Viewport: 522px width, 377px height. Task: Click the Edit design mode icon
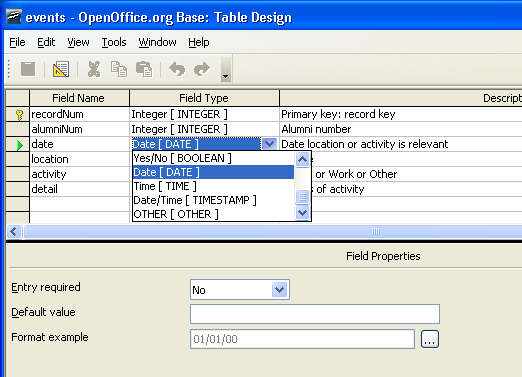[61, 69]
